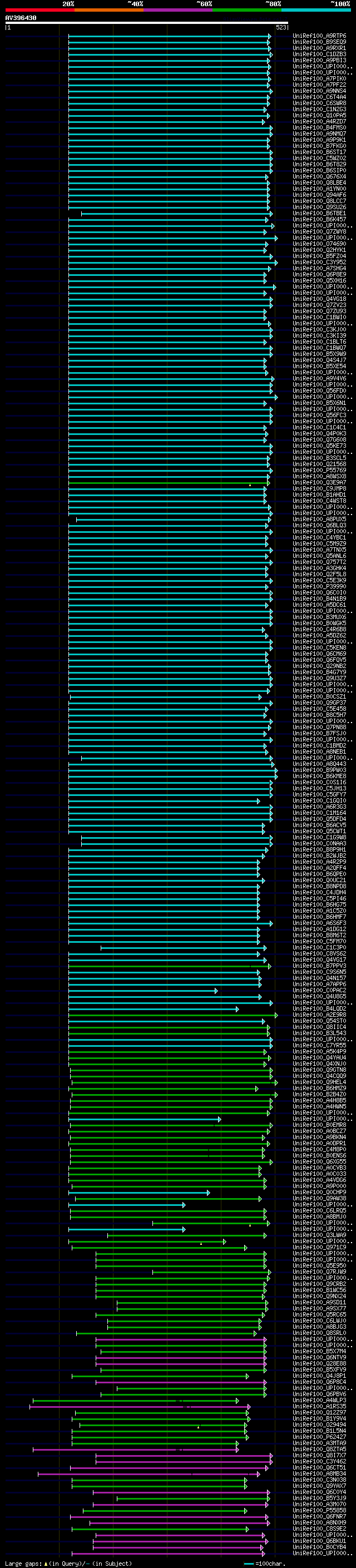
Task: Select hit label UniRef100_C8S9E2
Action: (319, 1528)
